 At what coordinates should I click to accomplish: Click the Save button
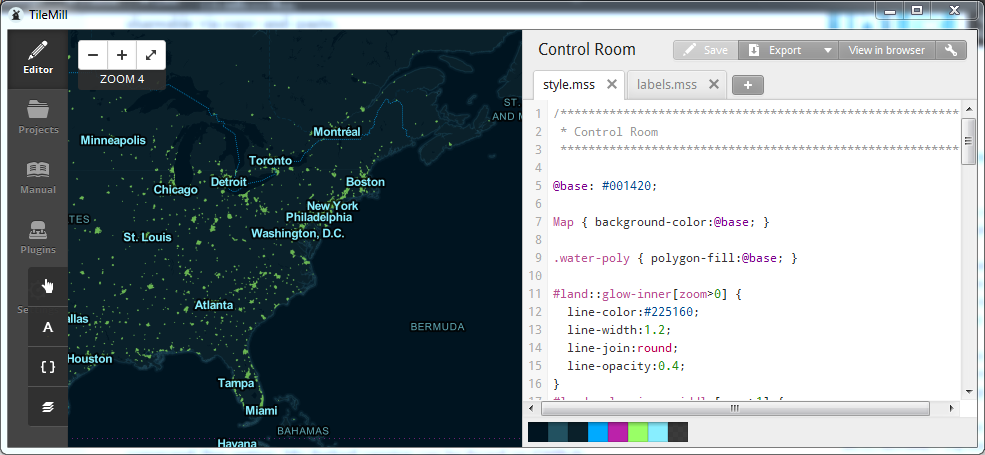click(x=706, y=50)
